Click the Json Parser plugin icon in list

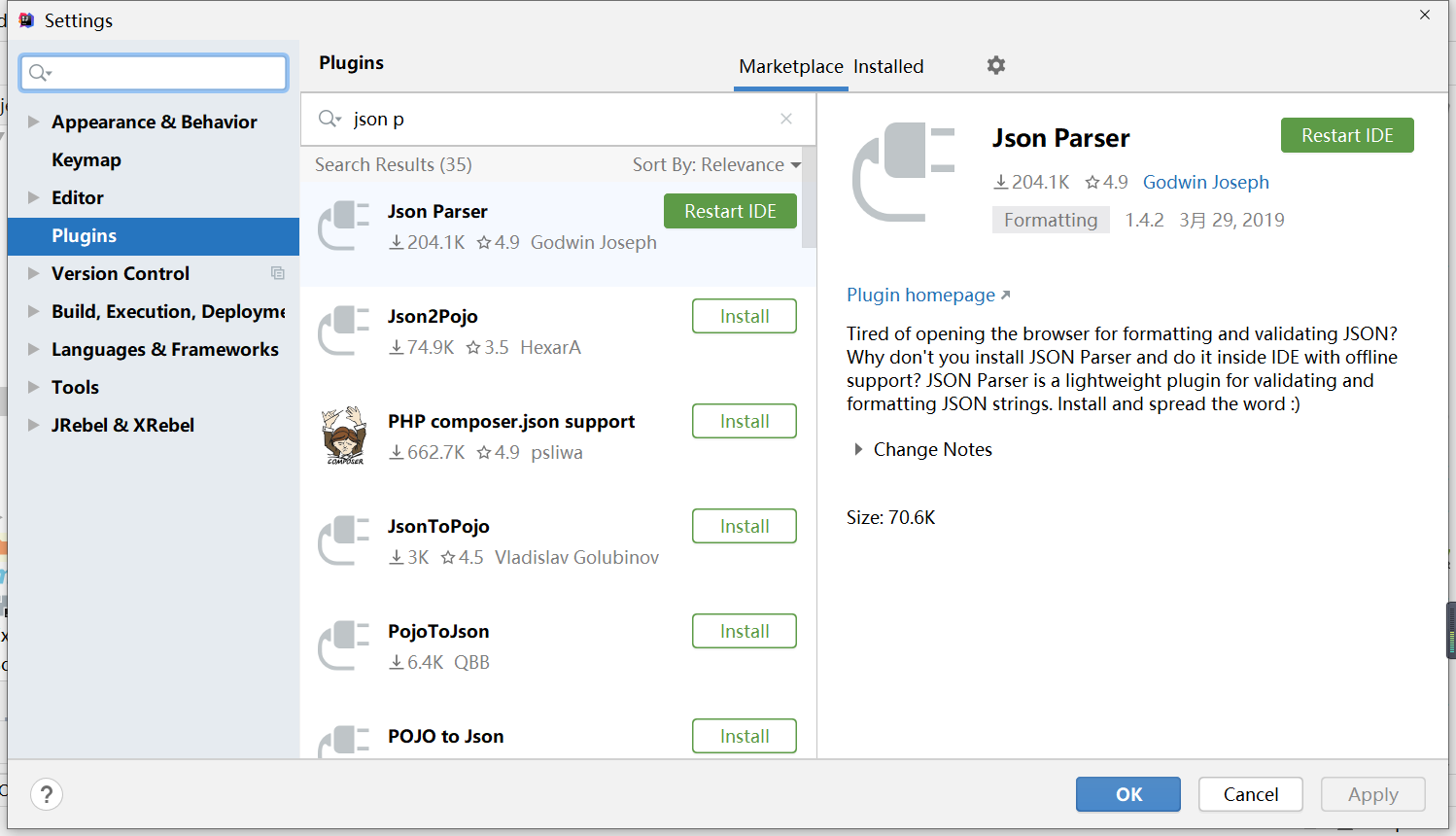click(x=344, y=226)
